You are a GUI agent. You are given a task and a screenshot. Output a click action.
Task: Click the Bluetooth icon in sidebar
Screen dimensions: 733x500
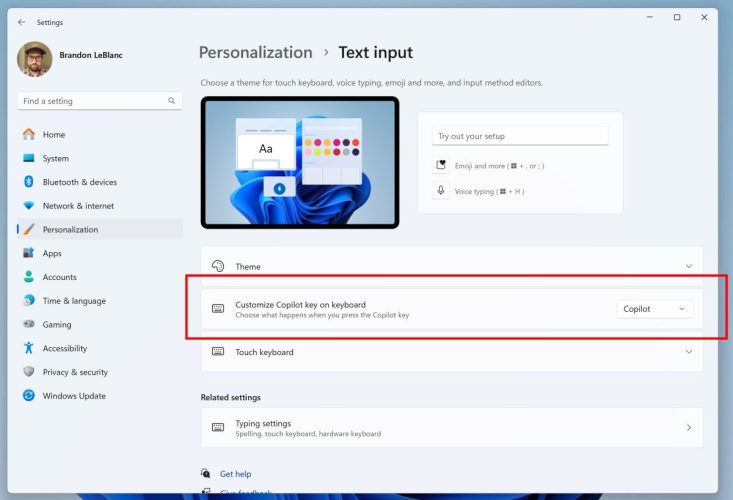coord(29,182)
